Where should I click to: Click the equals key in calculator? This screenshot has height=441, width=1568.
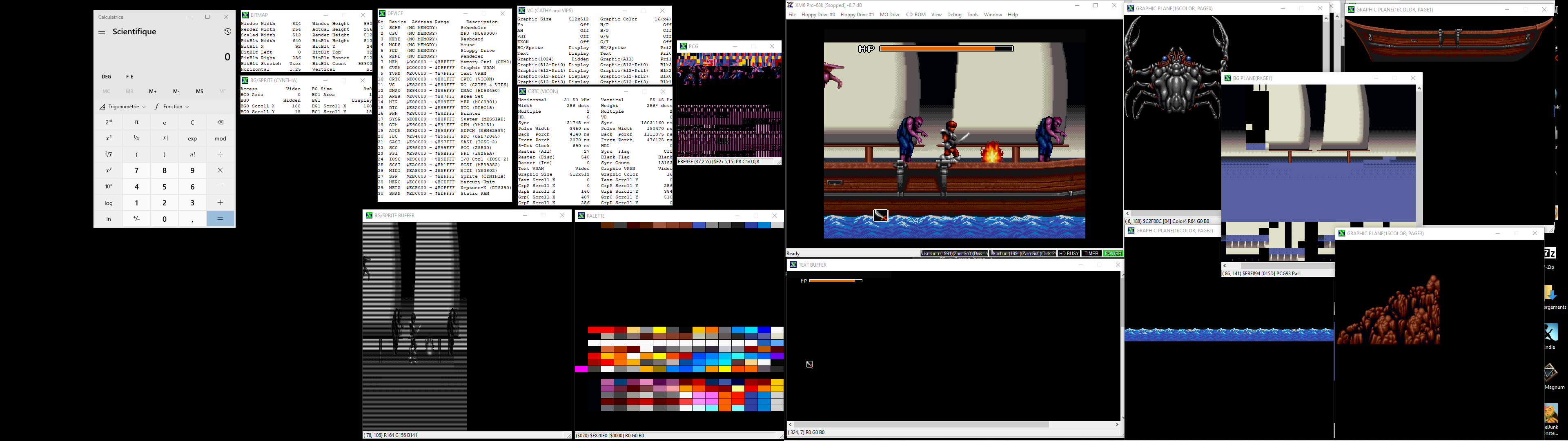pos(220,219)
